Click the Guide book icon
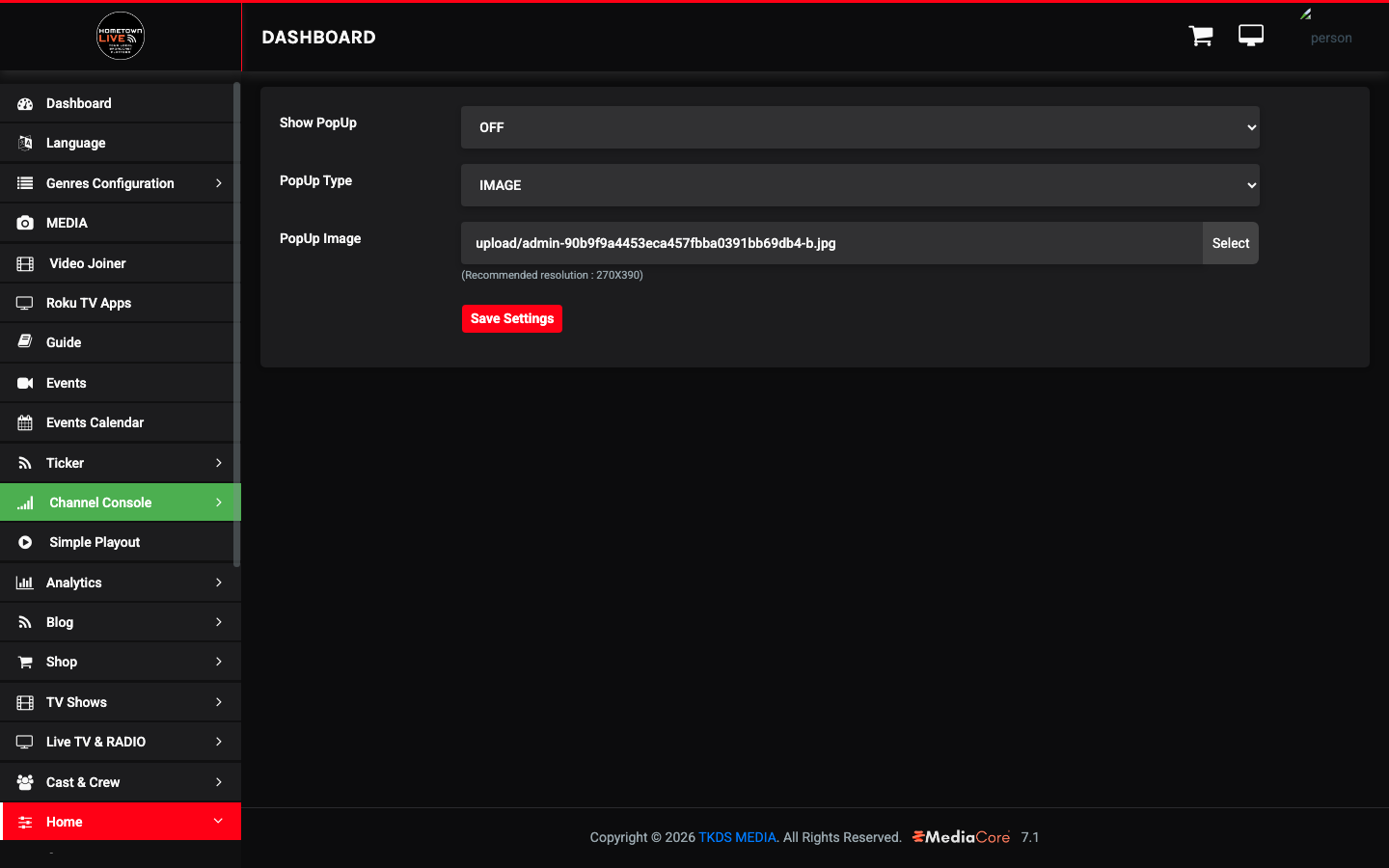Image resolution: width=1389 pixels, height=868 pixels. coord(25,342)
